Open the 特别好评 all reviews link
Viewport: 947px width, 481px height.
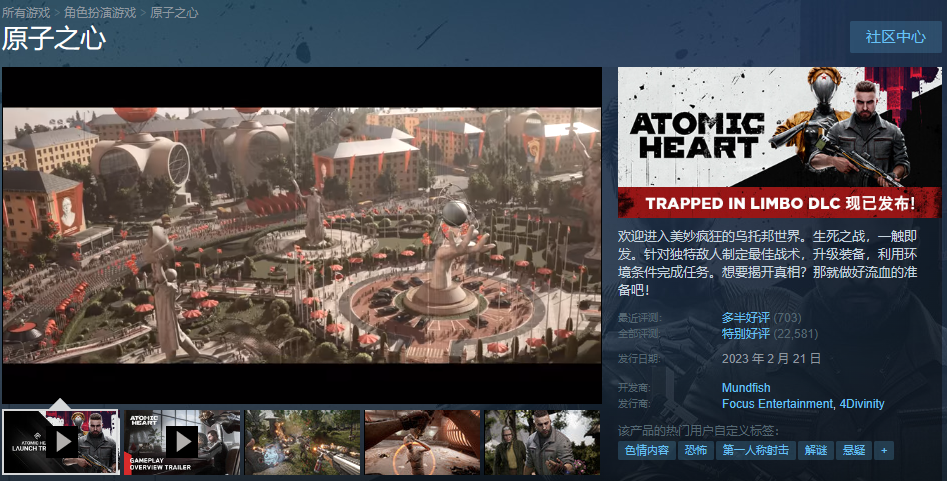pyautogui.click(x=745, y=334)
